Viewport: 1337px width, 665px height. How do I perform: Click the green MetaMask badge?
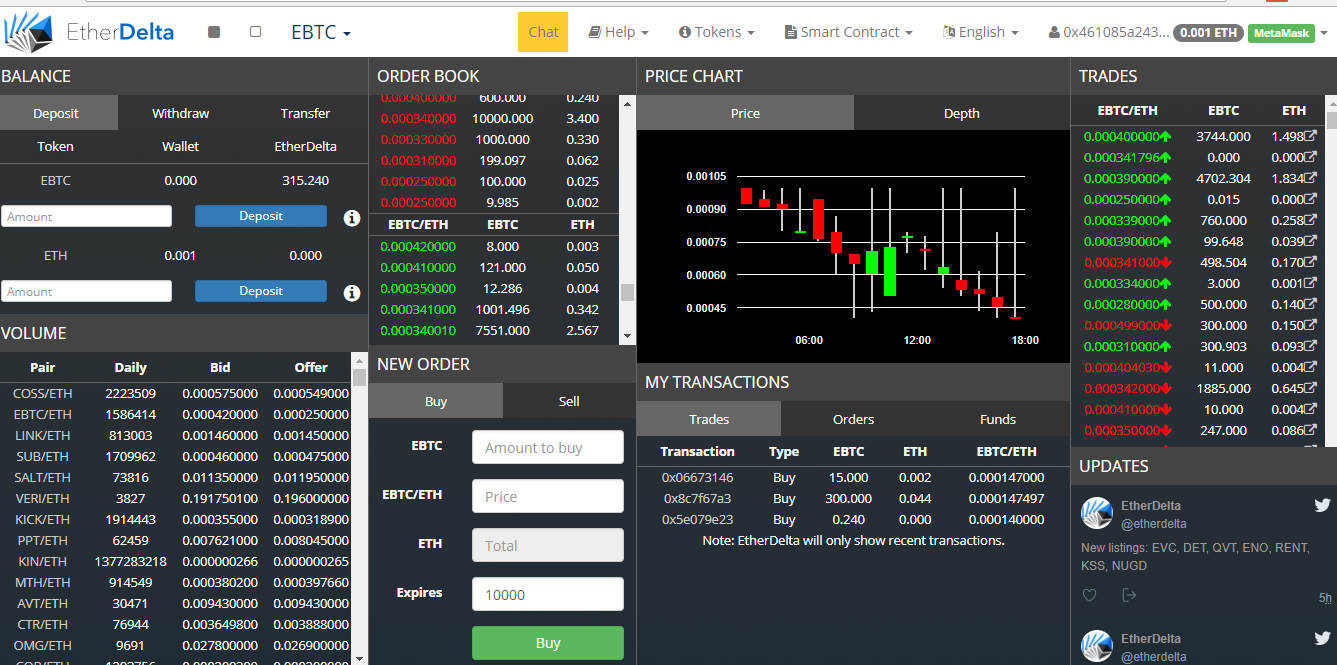(x=1281, y=33)
